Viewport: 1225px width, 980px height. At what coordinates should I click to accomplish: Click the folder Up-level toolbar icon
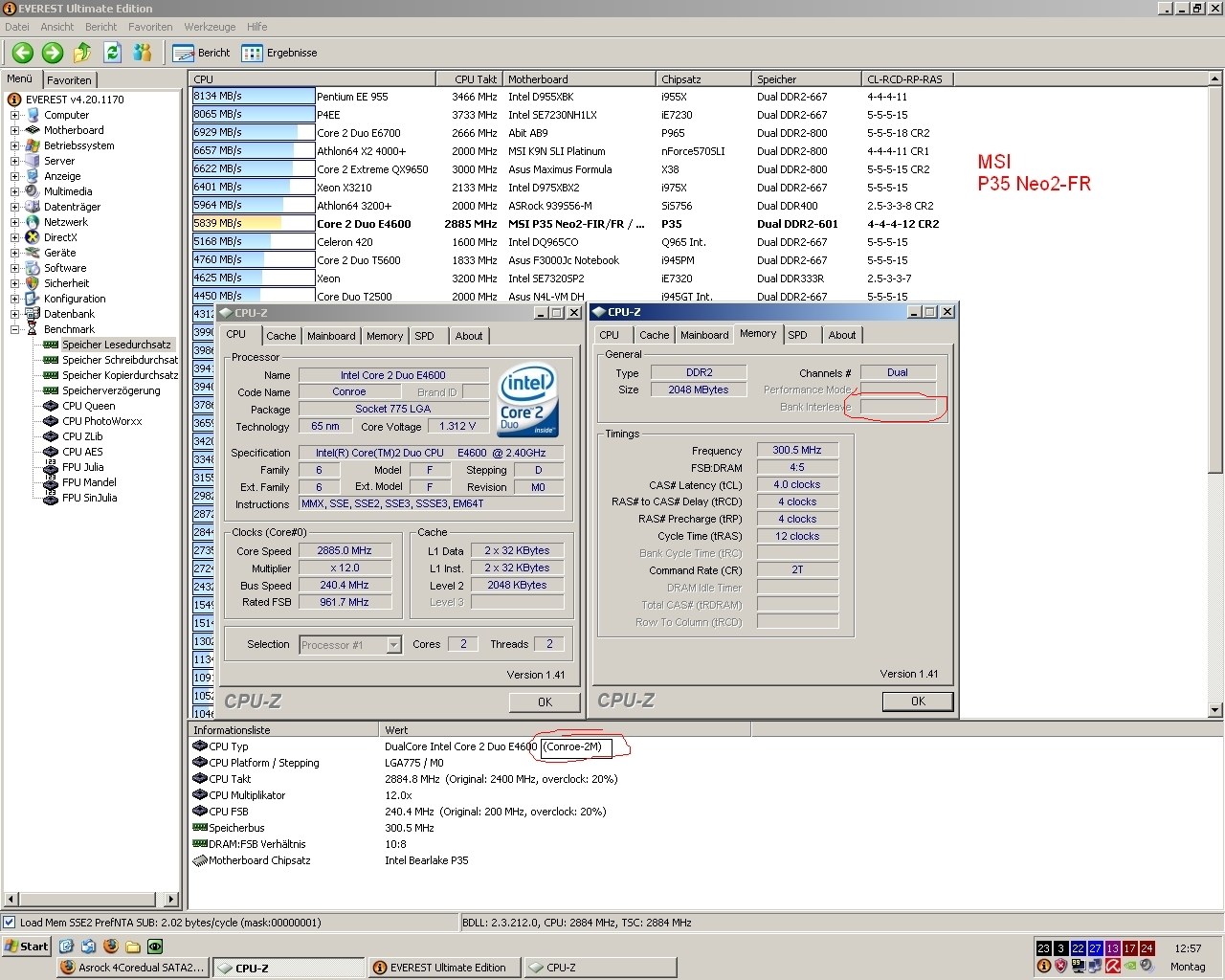pyautogui.click(x=82, y=53)
